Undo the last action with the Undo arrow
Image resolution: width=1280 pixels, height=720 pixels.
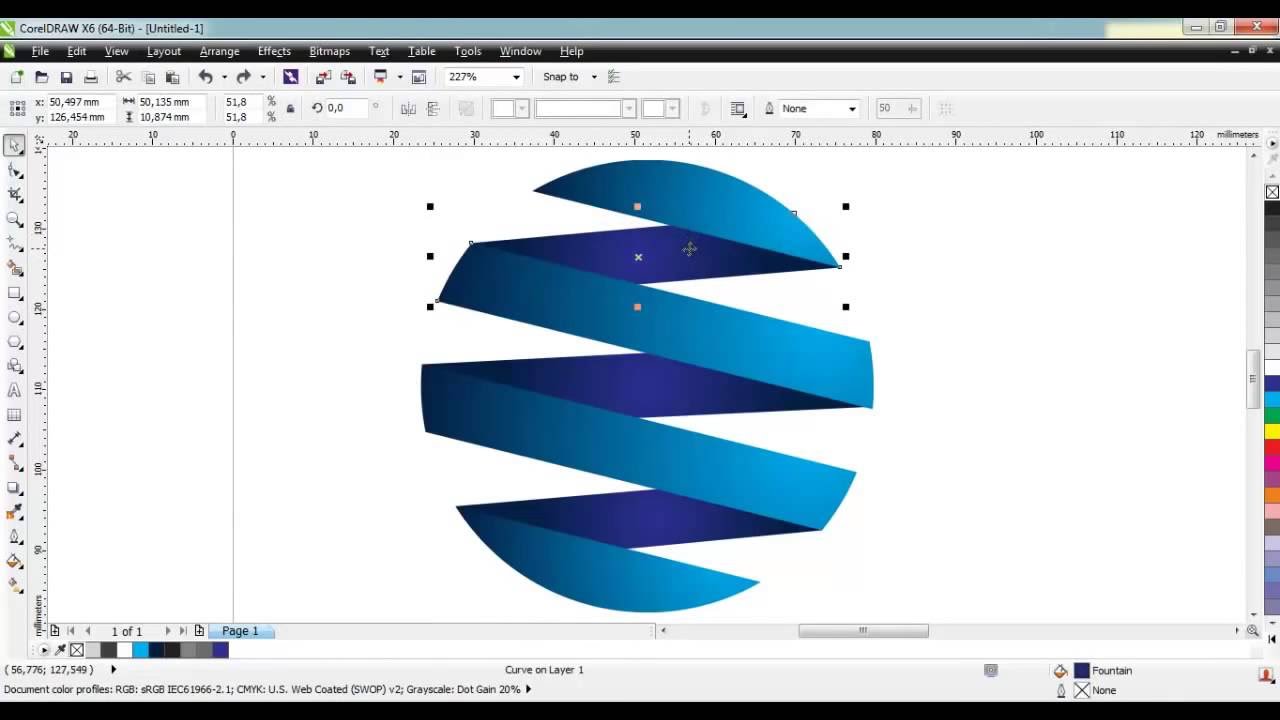tap(205, 77)
